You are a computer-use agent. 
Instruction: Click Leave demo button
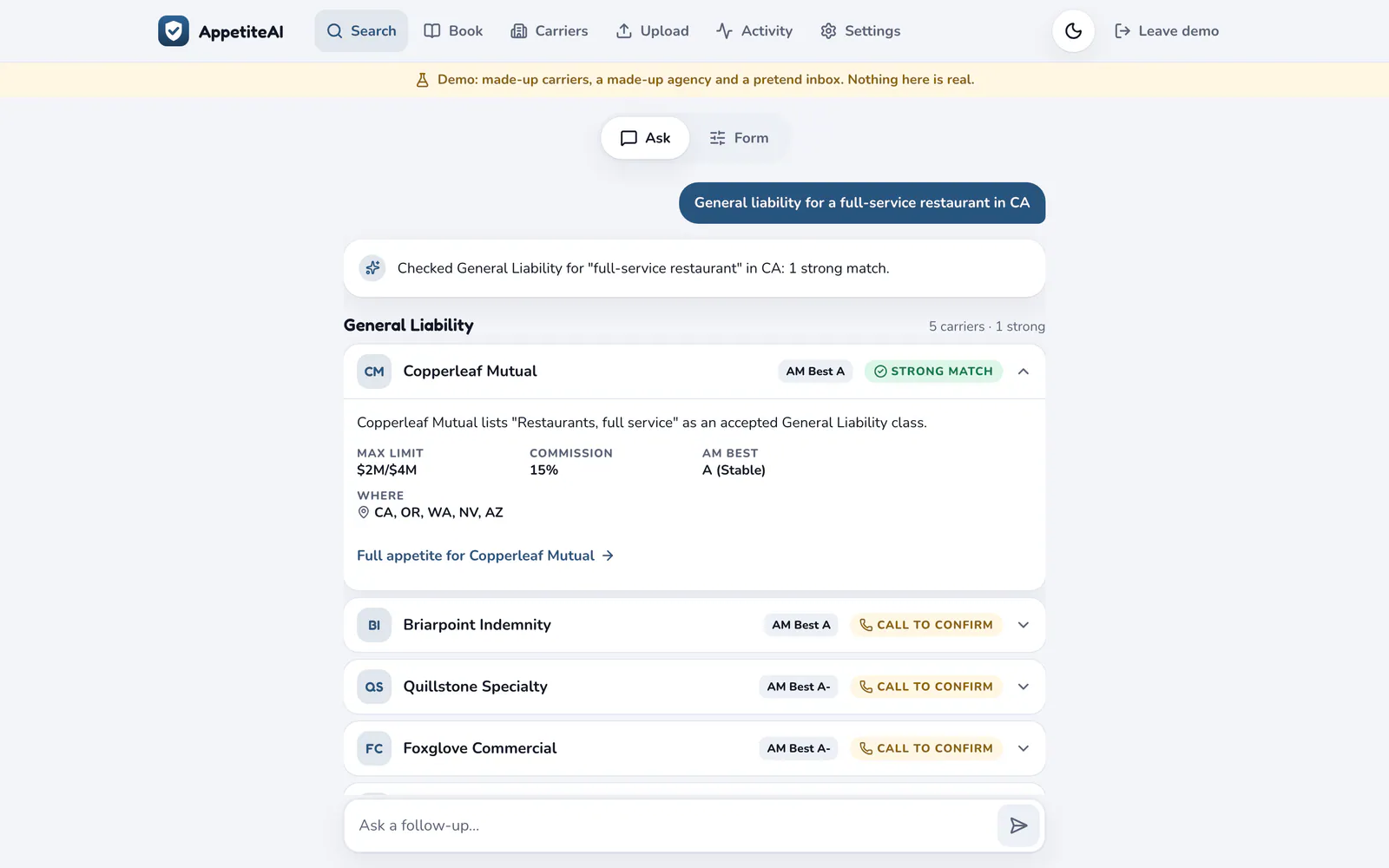tap(1167, 31)
